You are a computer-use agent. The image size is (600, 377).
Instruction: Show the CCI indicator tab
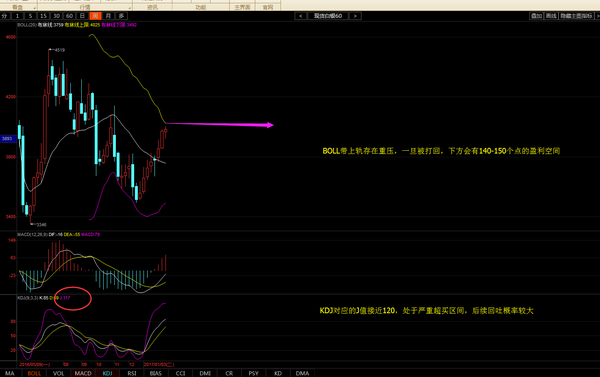click(181, 373)
